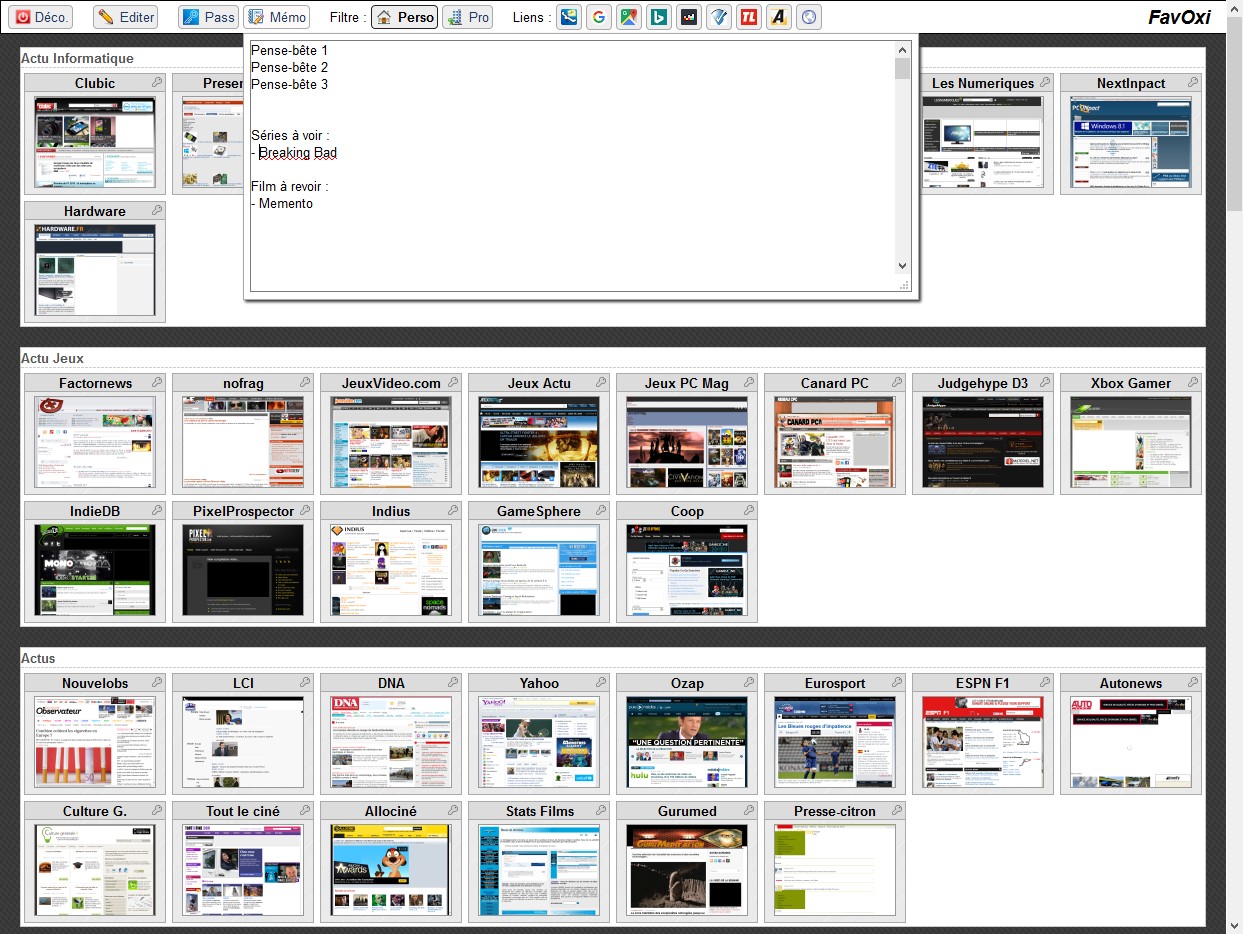
Task: Click the wrench icon on Xbox Gamer tile
Action: click(x=1193, y=383)
